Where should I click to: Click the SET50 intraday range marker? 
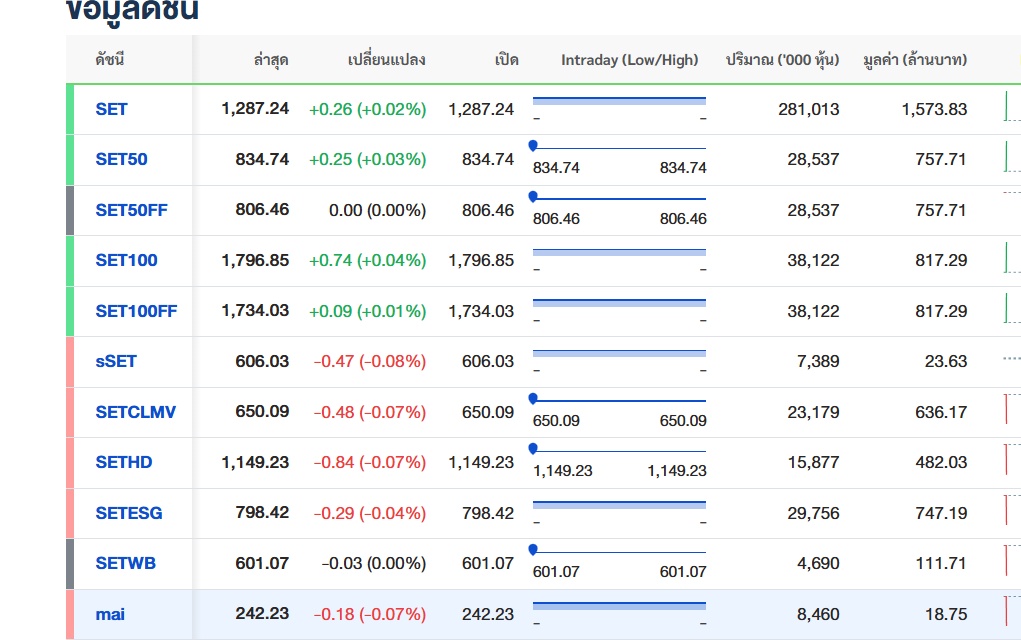point(533,146)
